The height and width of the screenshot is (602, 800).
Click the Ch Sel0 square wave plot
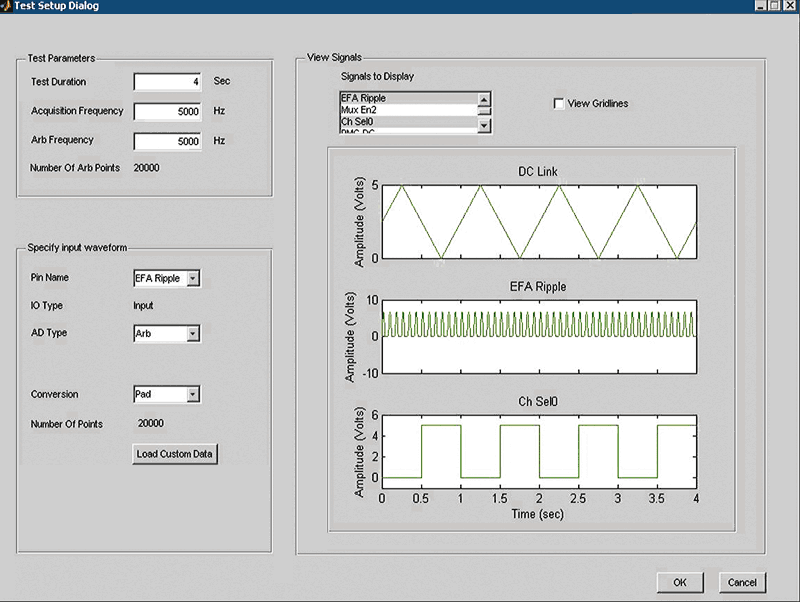point(539,450)
